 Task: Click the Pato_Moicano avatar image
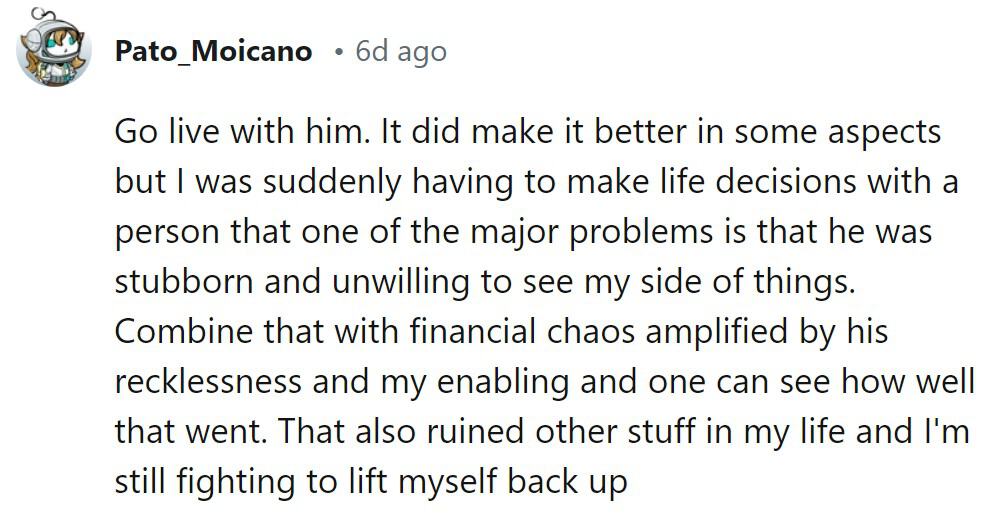[54, 50]
